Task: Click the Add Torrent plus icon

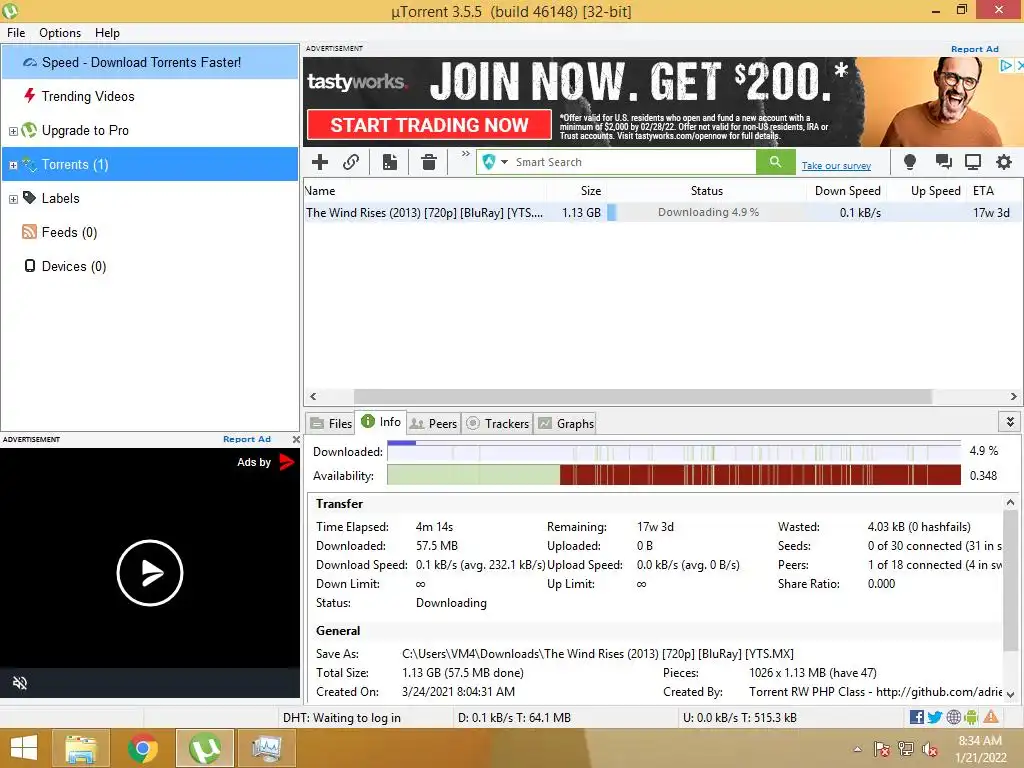Action: click(x=320, y=162)
